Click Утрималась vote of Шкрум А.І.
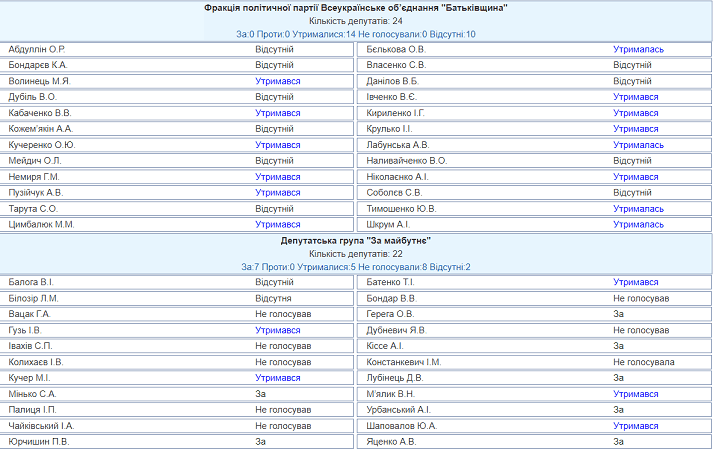The width and height of the screenshot is (713, 450). tap(638, 225)
